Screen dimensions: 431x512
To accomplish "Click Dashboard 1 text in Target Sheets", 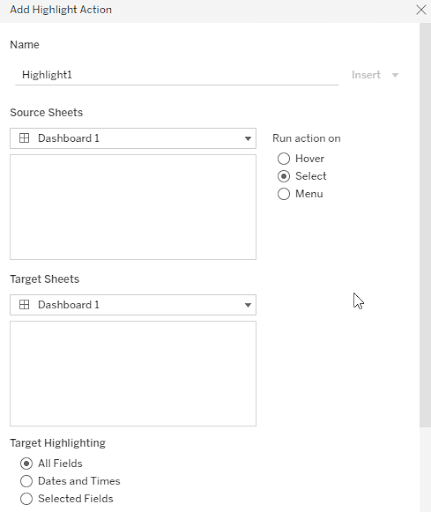I will (69, 305).
